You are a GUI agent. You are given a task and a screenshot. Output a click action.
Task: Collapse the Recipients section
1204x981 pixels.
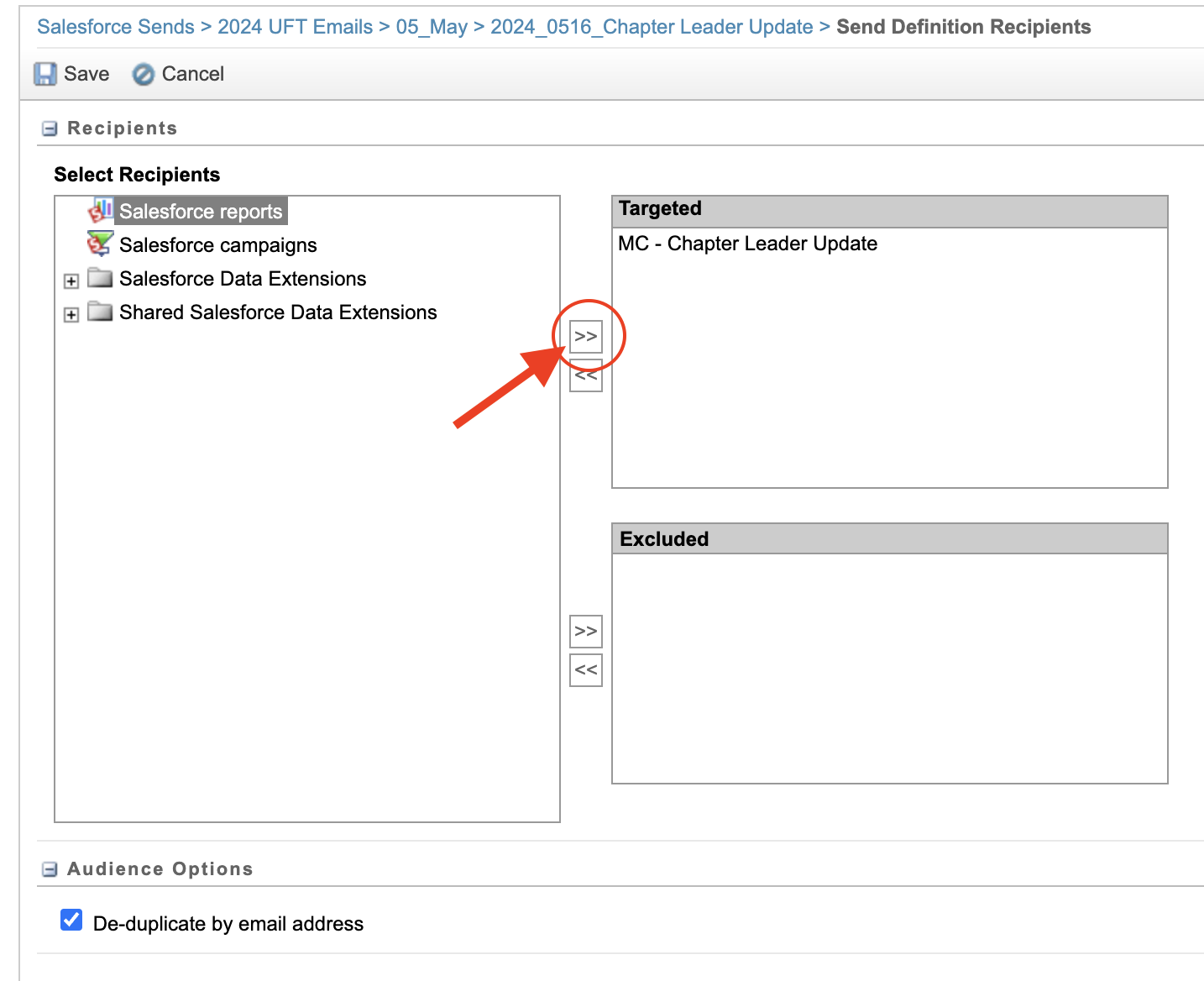50,129
